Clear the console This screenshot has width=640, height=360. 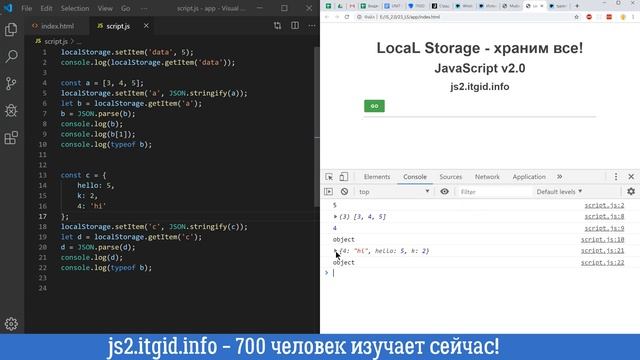(x=344, y=191)
